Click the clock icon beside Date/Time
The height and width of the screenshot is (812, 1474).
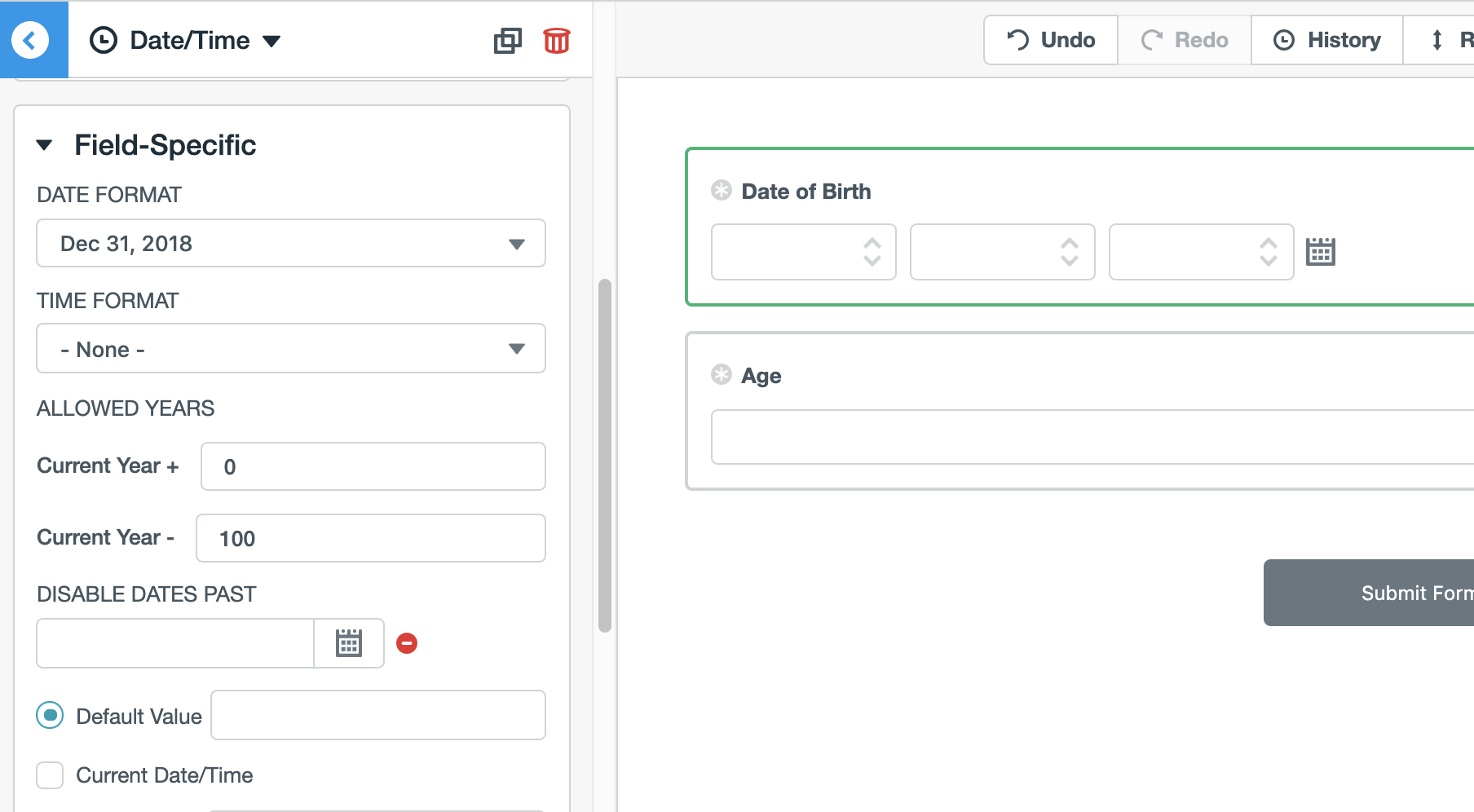(x=104, y=39)
